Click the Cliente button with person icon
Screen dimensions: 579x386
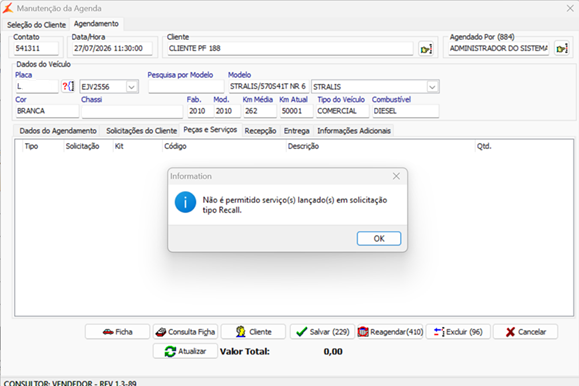point(253,332)
